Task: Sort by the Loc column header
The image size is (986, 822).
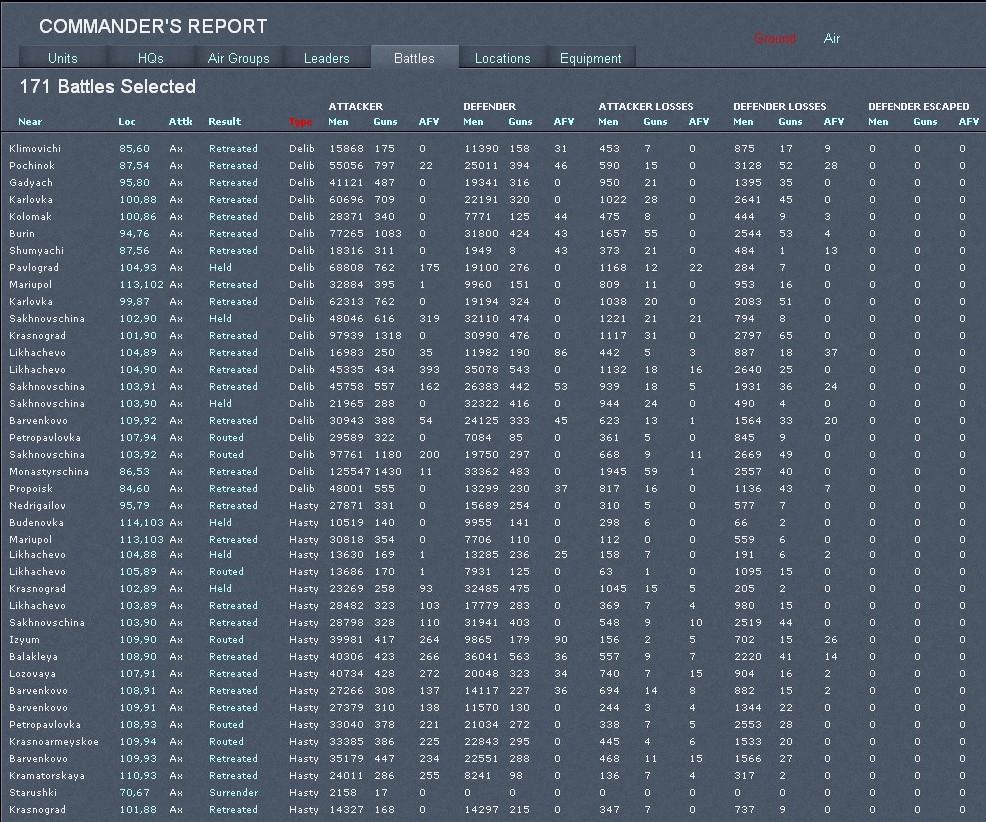Action: tap(126, 122)
